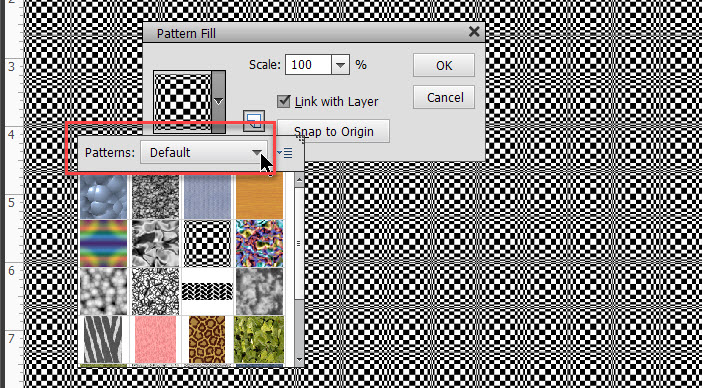Viewport: 702px width, 388px height.
Task: Choose the rainbow tie-dye pattern thumbnail
Action: tap(104, 243)
